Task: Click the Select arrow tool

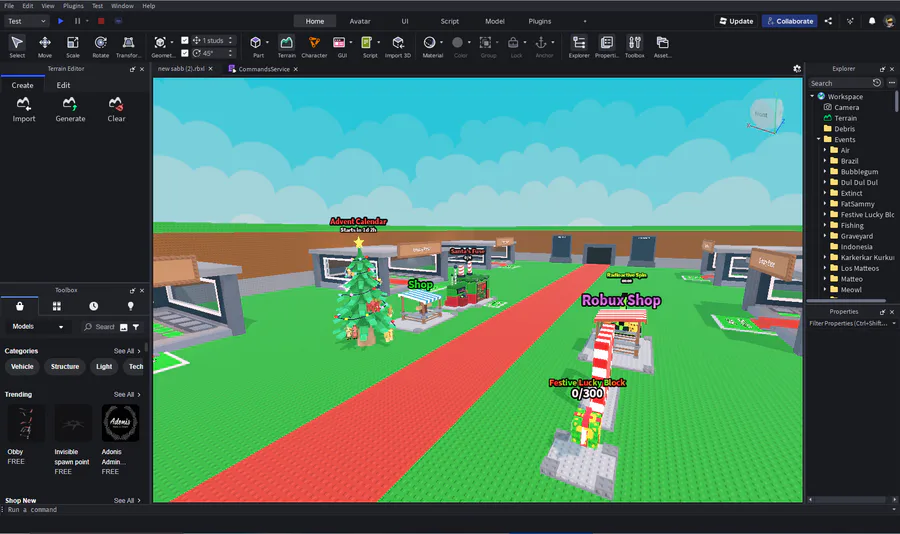Action: (x=17, y=47)
